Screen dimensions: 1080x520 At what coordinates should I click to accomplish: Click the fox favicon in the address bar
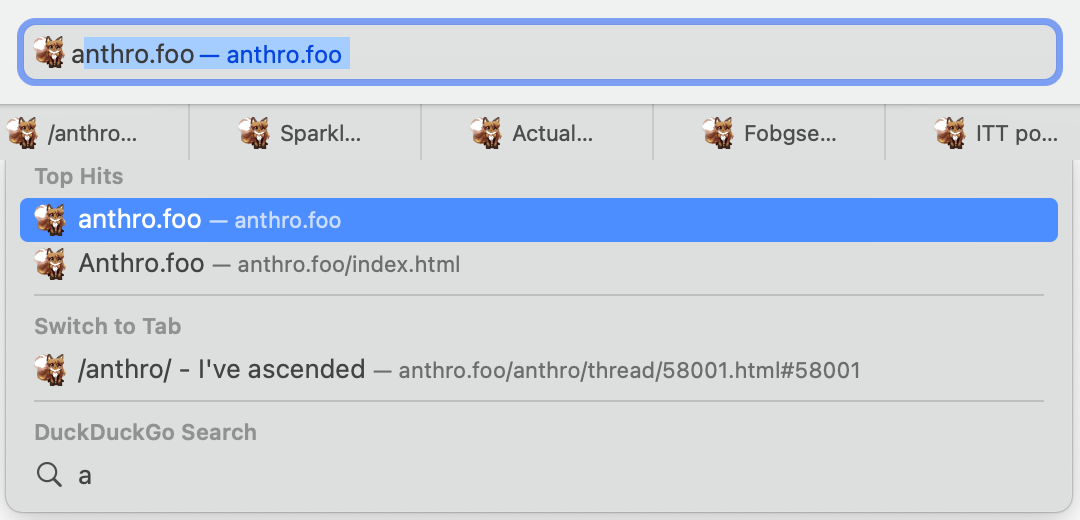point(49,53)
